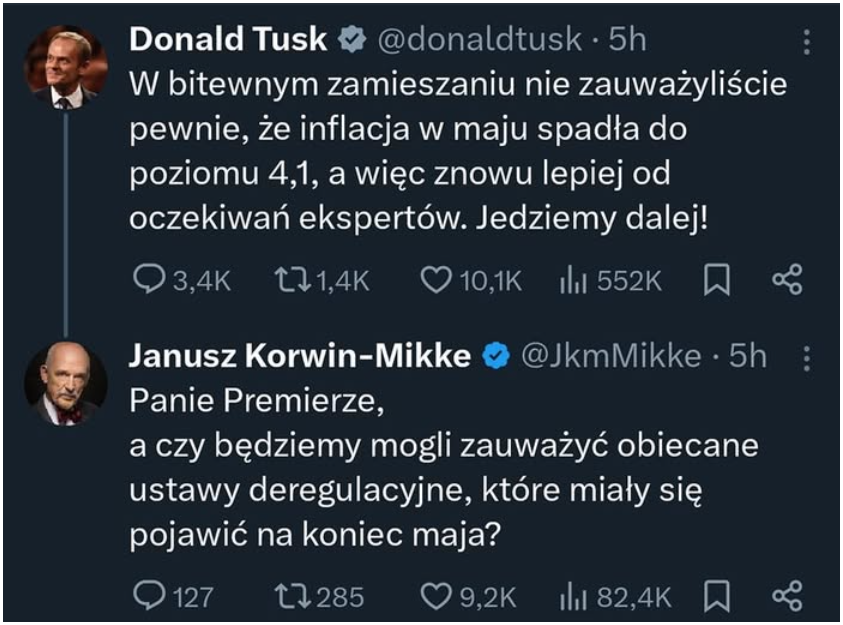The image size is (843, 625).
Task: Open Donald Tusk's profile picture
Action: tap(66, 67)
